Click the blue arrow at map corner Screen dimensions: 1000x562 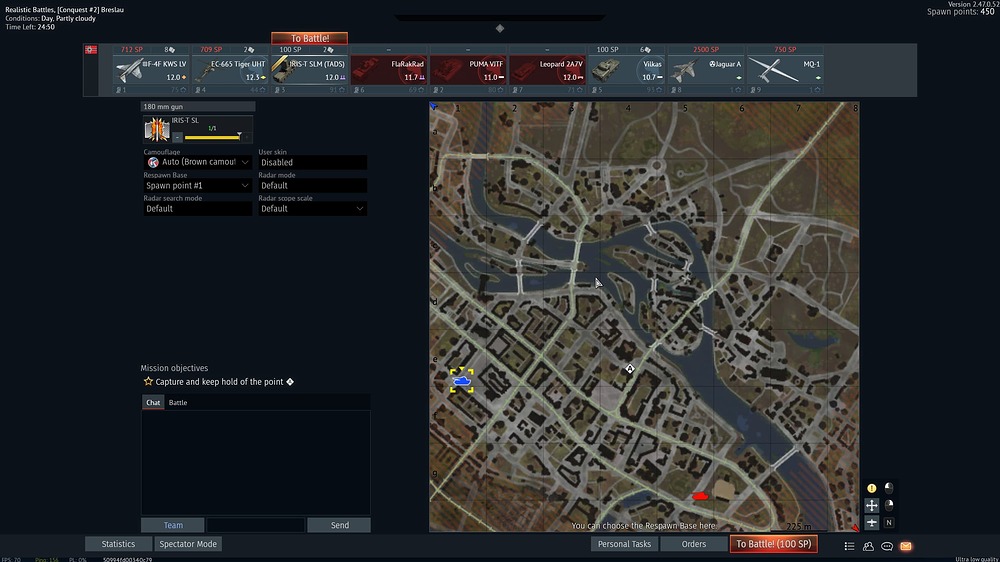[x=434, y=107]
